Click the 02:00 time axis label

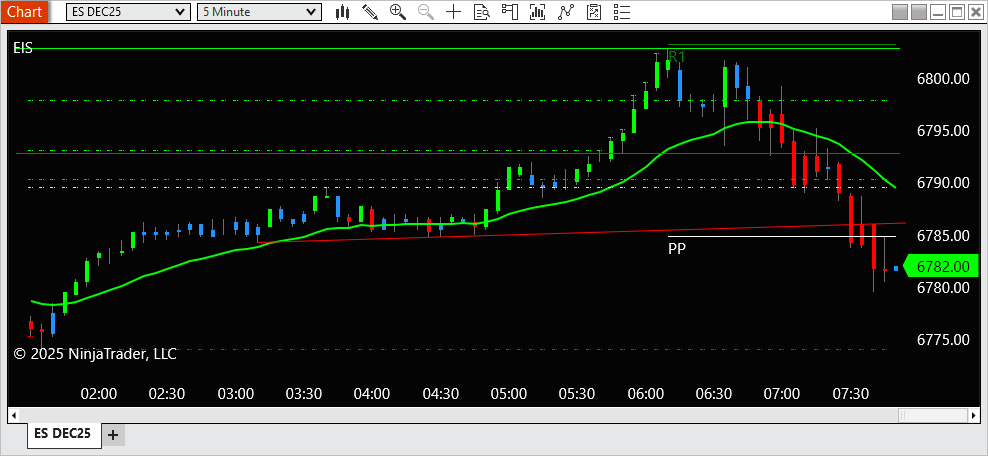point(99,394)
